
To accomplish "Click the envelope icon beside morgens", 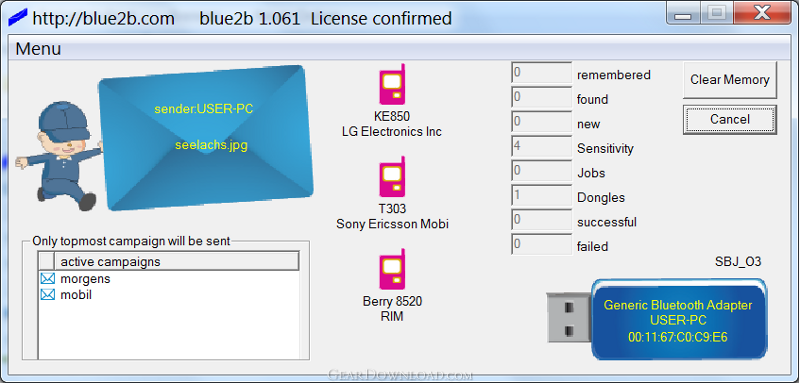I will pyautogui.click(x=47, y=279).
